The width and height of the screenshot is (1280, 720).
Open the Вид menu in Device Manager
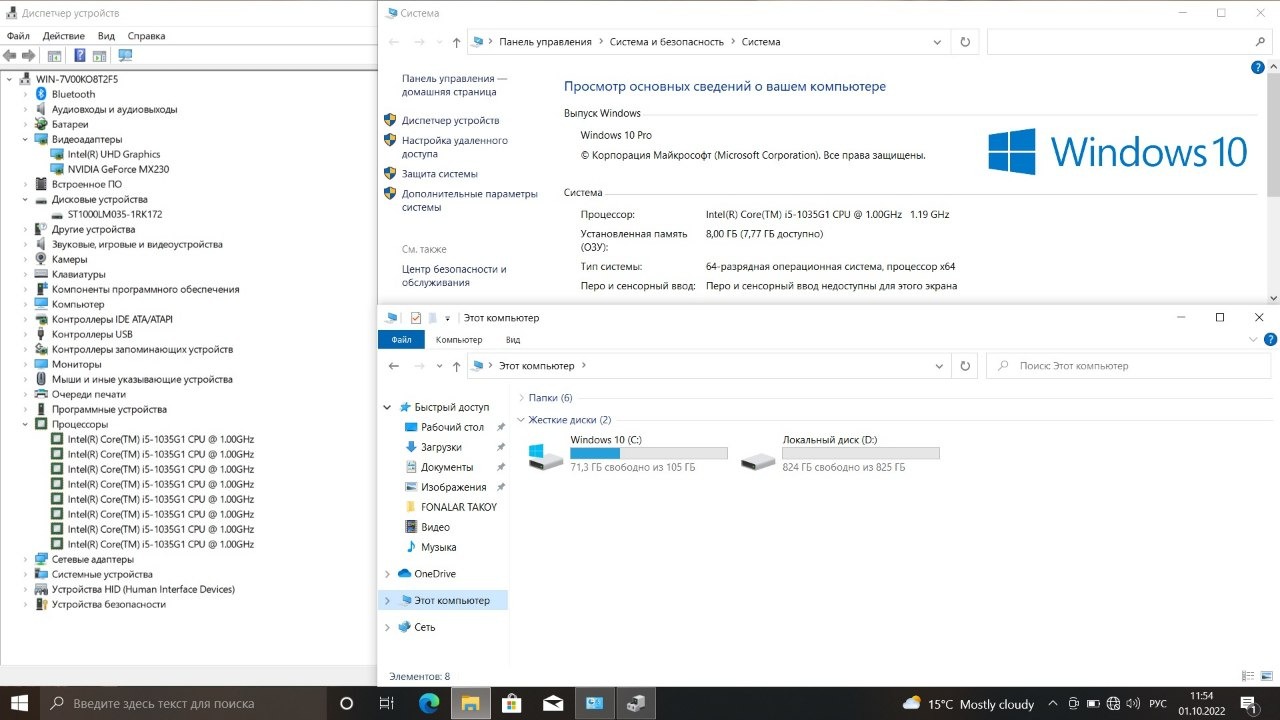106,36
